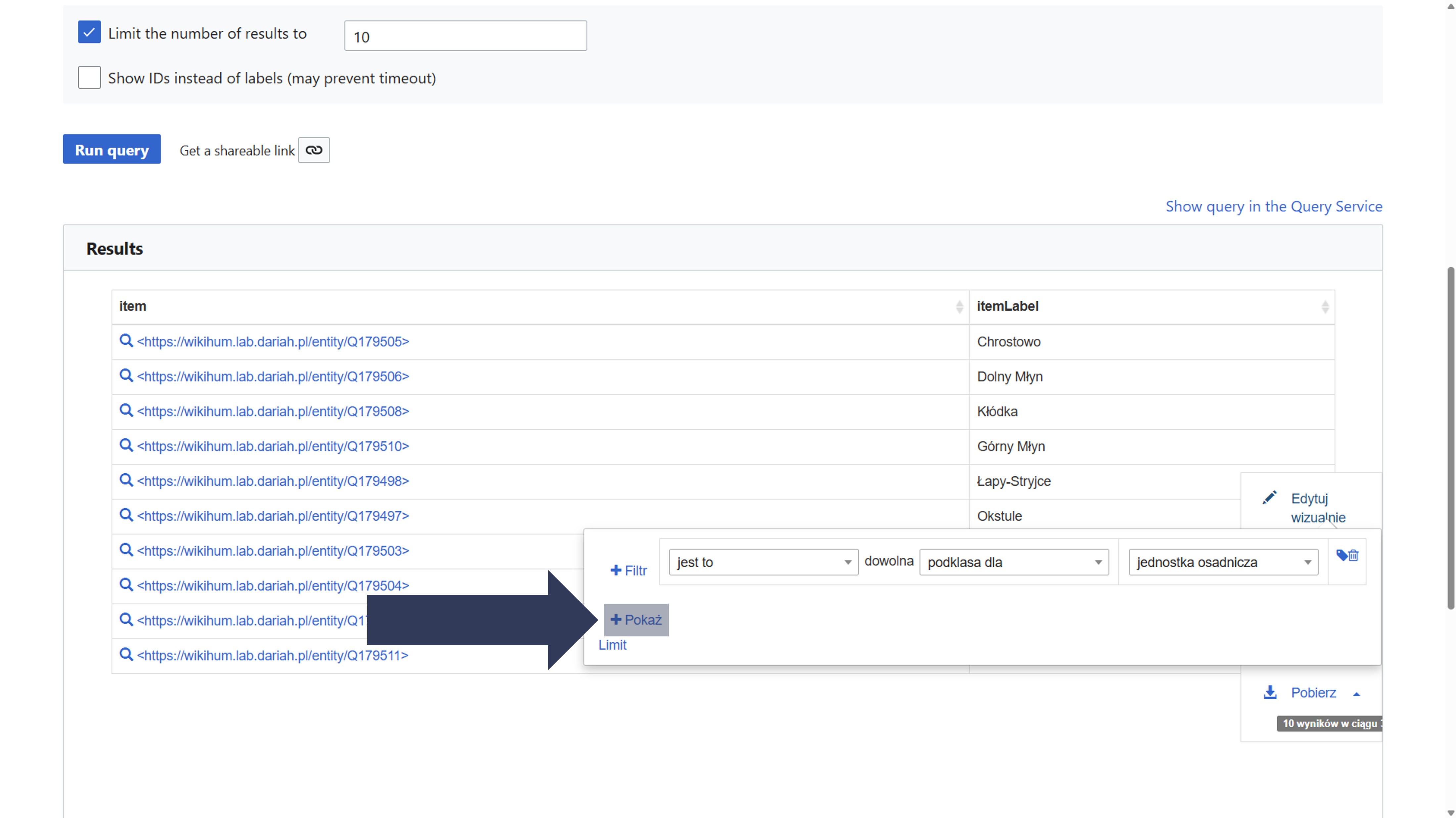
Task: Click the Run query button
Action: pyautogui.click(x=111, y=150)
